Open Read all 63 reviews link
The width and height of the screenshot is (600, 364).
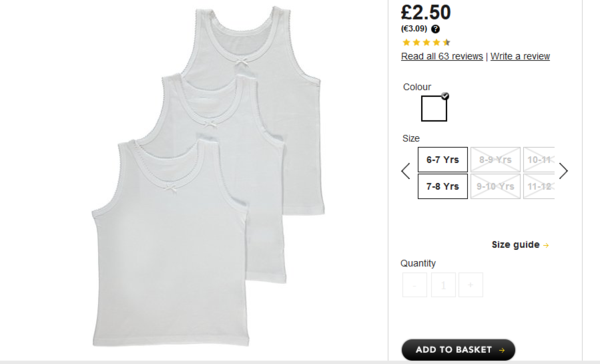(442, 56)
